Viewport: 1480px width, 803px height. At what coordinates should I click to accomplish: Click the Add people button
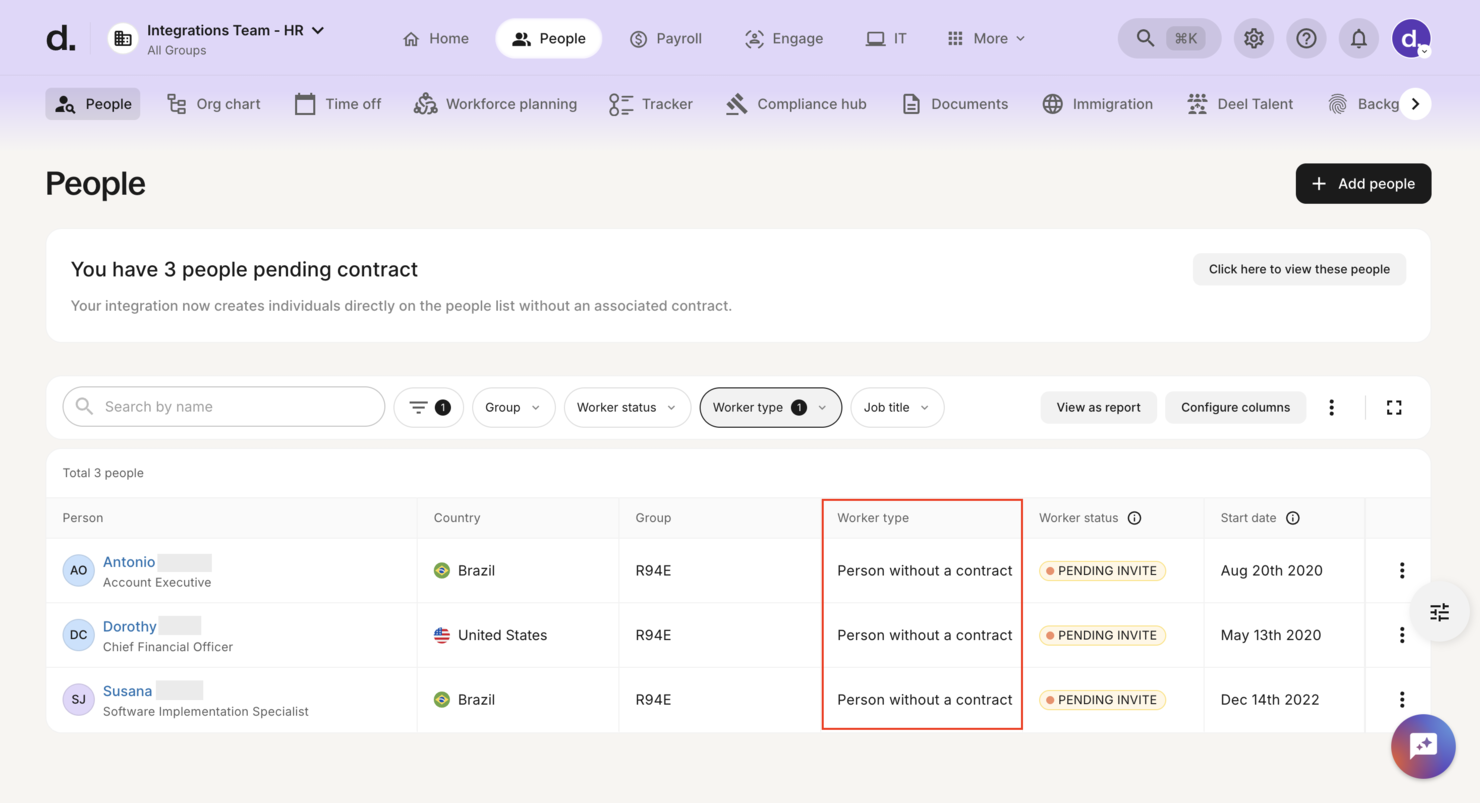1363,183
